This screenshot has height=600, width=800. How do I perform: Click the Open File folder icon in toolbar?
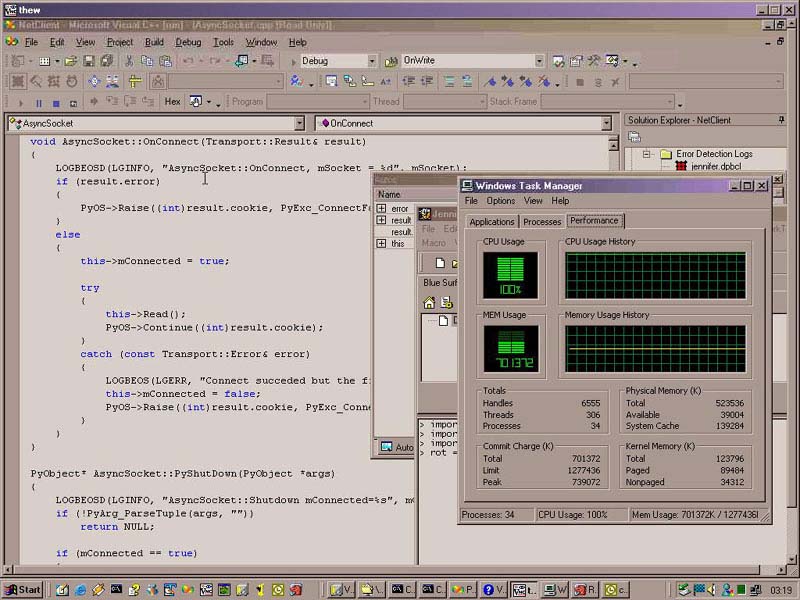[x=70, y=61]
